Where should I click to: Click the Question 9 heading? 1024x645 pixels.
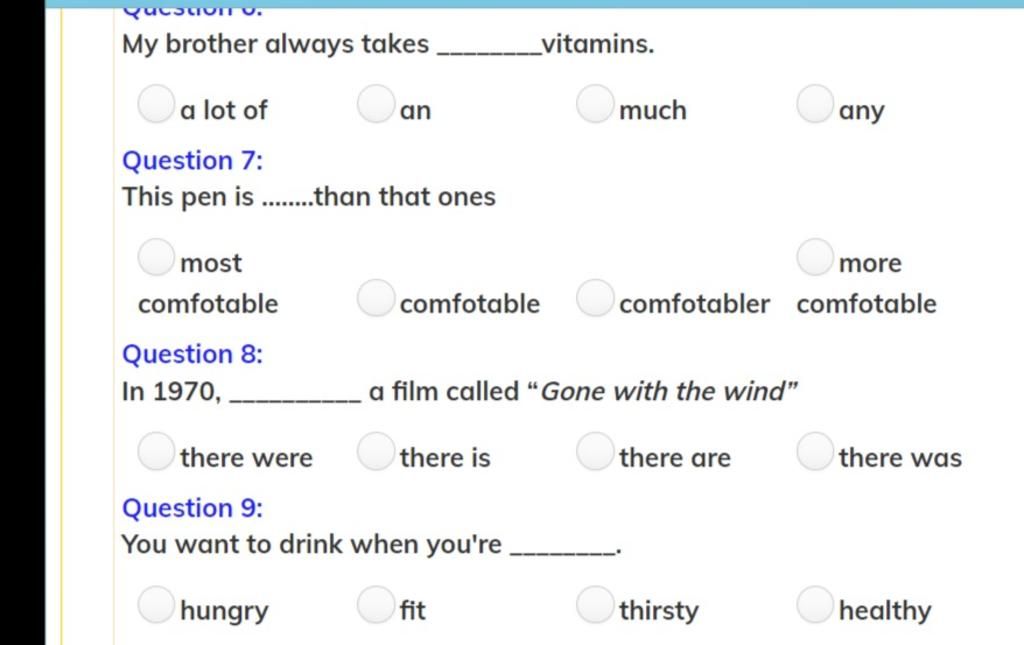click(x=193, y=508)
